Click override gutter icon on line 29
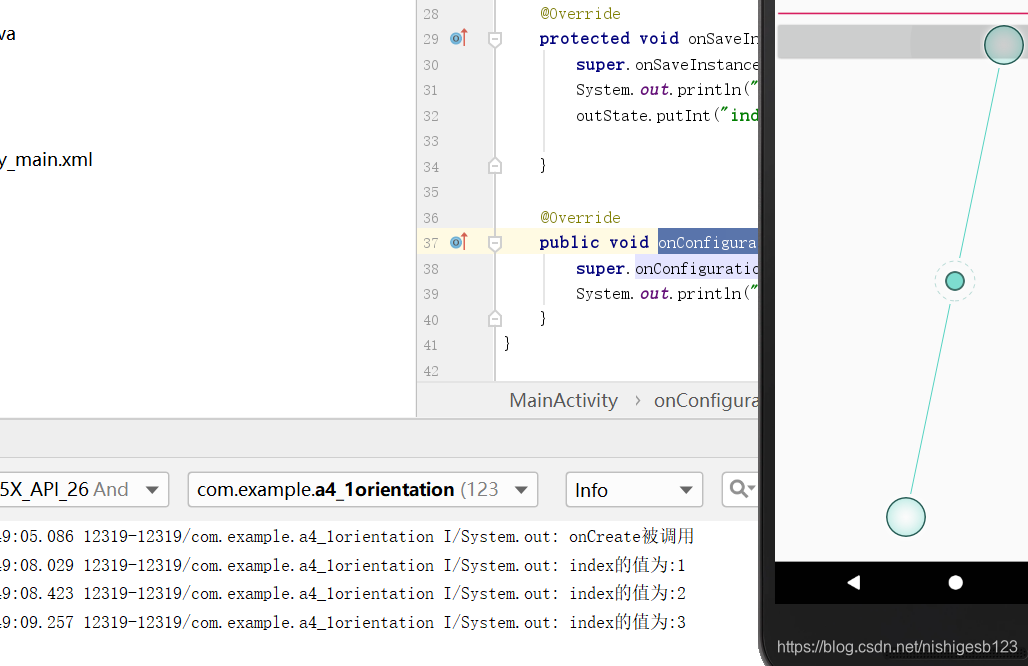Image resolution: width=1028 pixels, height=666 pixels. (x=459, y=38)
